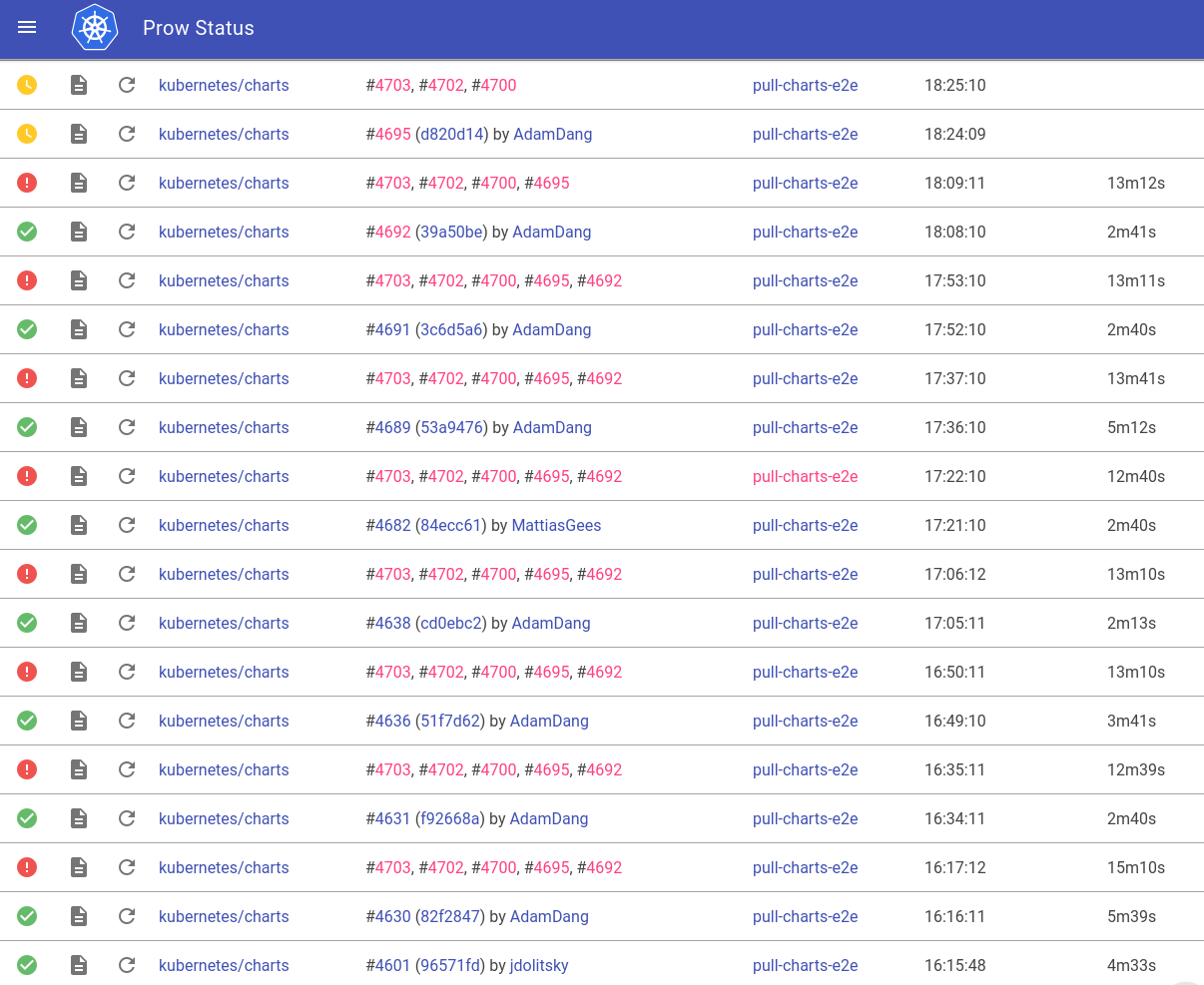The image size is (1204, 985).
Task: Click failure status icon of 18:09:11 row
Action: 27,183
